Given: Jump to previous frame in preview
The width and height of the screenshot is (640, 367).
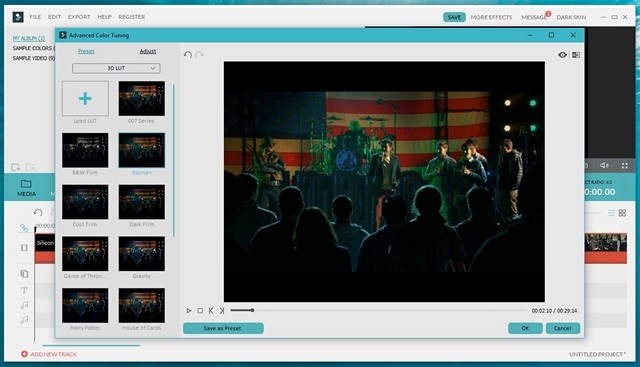Looking at the screenshot, I should (211, 311).
